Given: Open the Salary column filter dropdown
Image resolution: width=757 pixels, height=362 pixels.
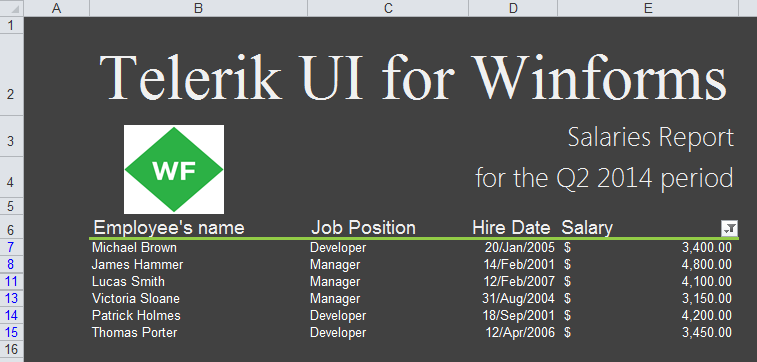Looking at the screenshot, I should (x=729, y=228).
